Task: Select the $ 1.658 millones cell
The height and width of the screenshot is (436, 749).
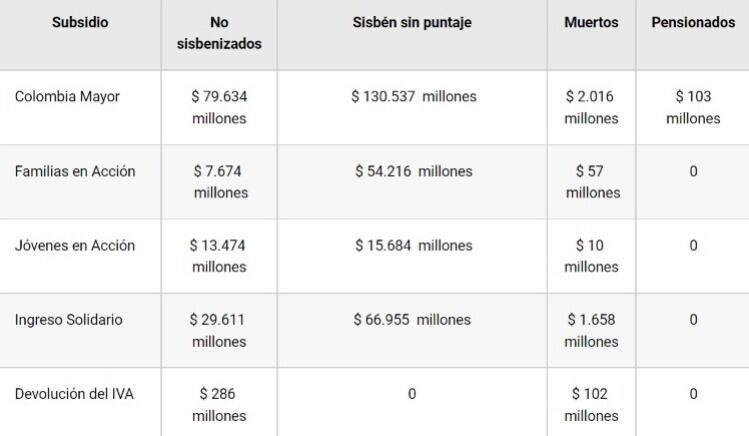Action: coord(591,331)
